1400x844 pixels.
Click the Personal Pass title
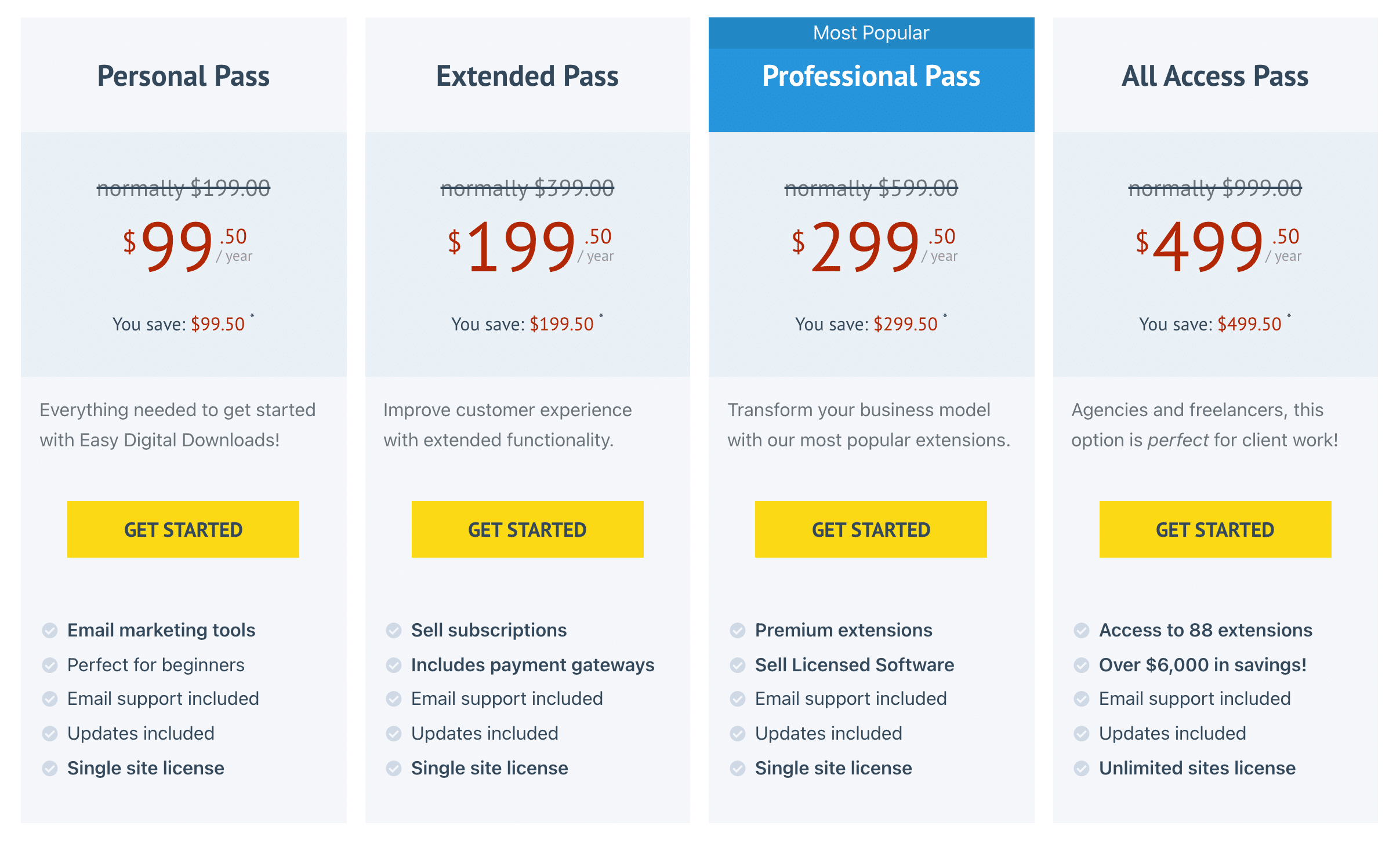coord(183,77)
